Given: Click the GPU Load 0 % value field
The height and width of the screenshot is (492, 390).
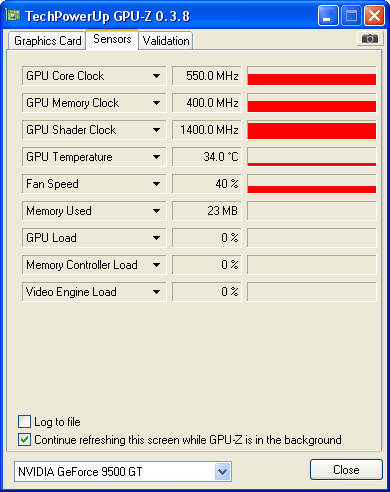Looking at the screenshot, I should [207, 238].
